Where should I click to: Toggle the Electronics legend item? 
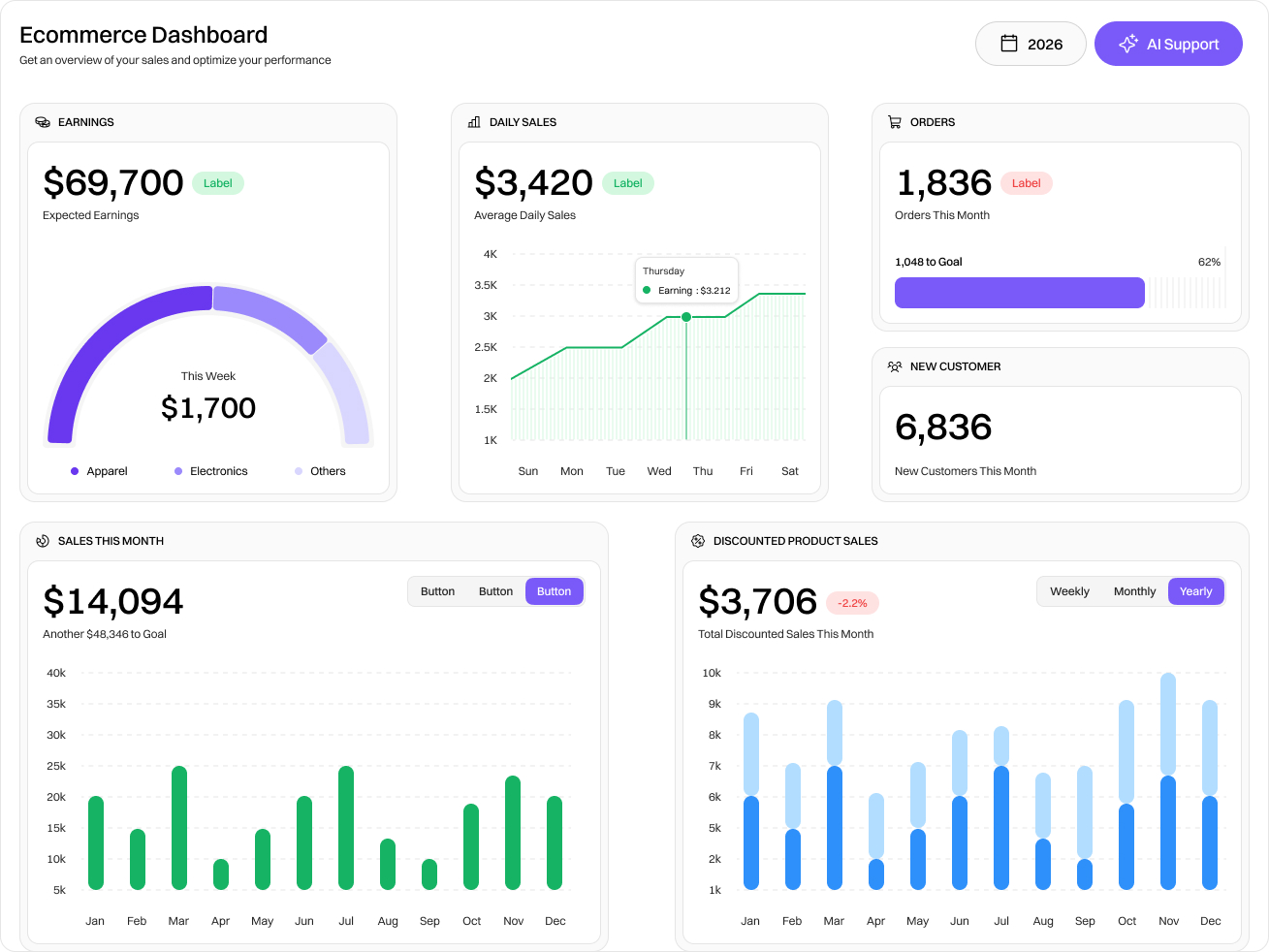[211, 471]
